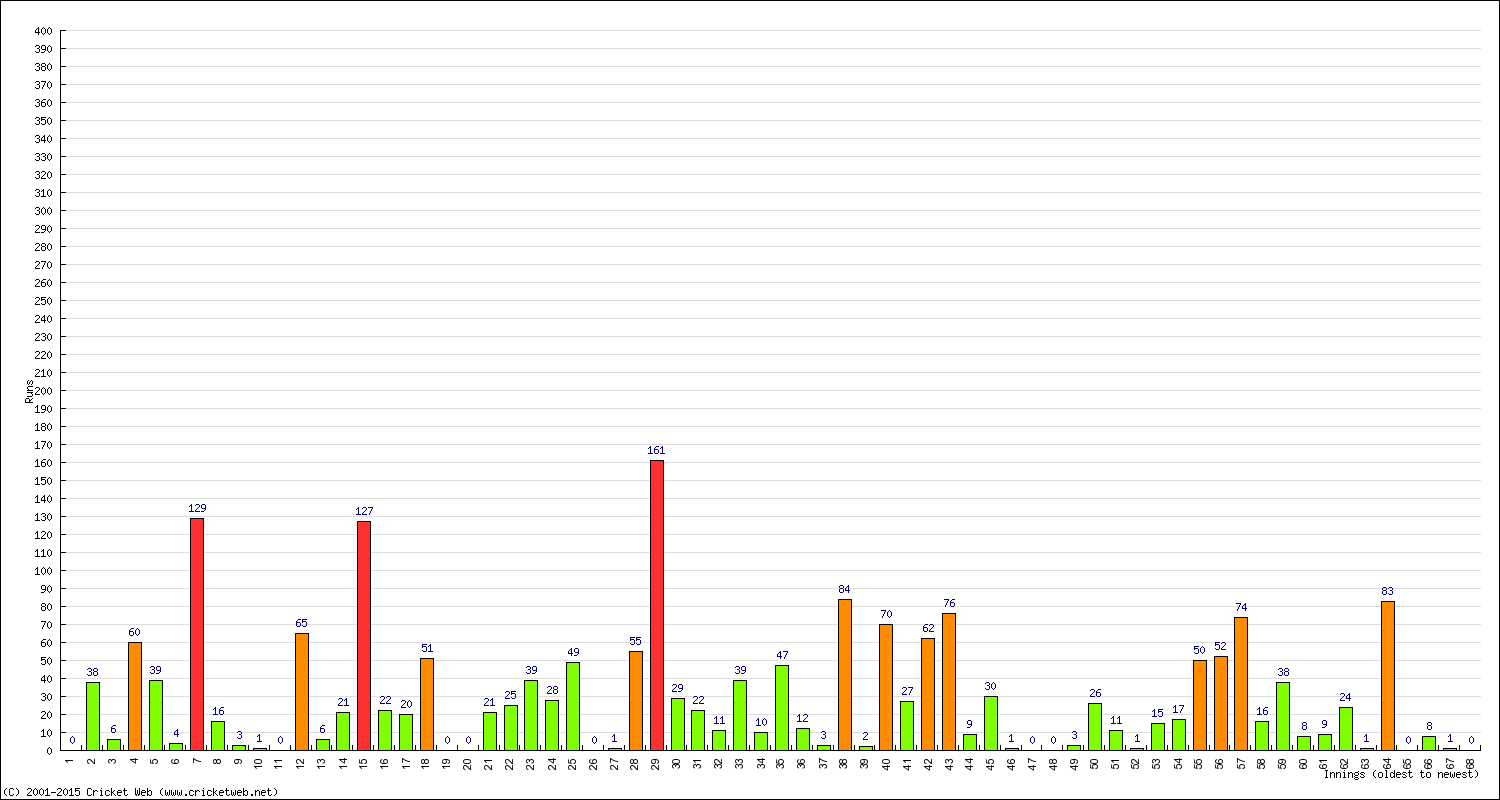Click the x-axis innings label '29'
The width and height of the screenshot is (1500, 800).
coord(656,762)
